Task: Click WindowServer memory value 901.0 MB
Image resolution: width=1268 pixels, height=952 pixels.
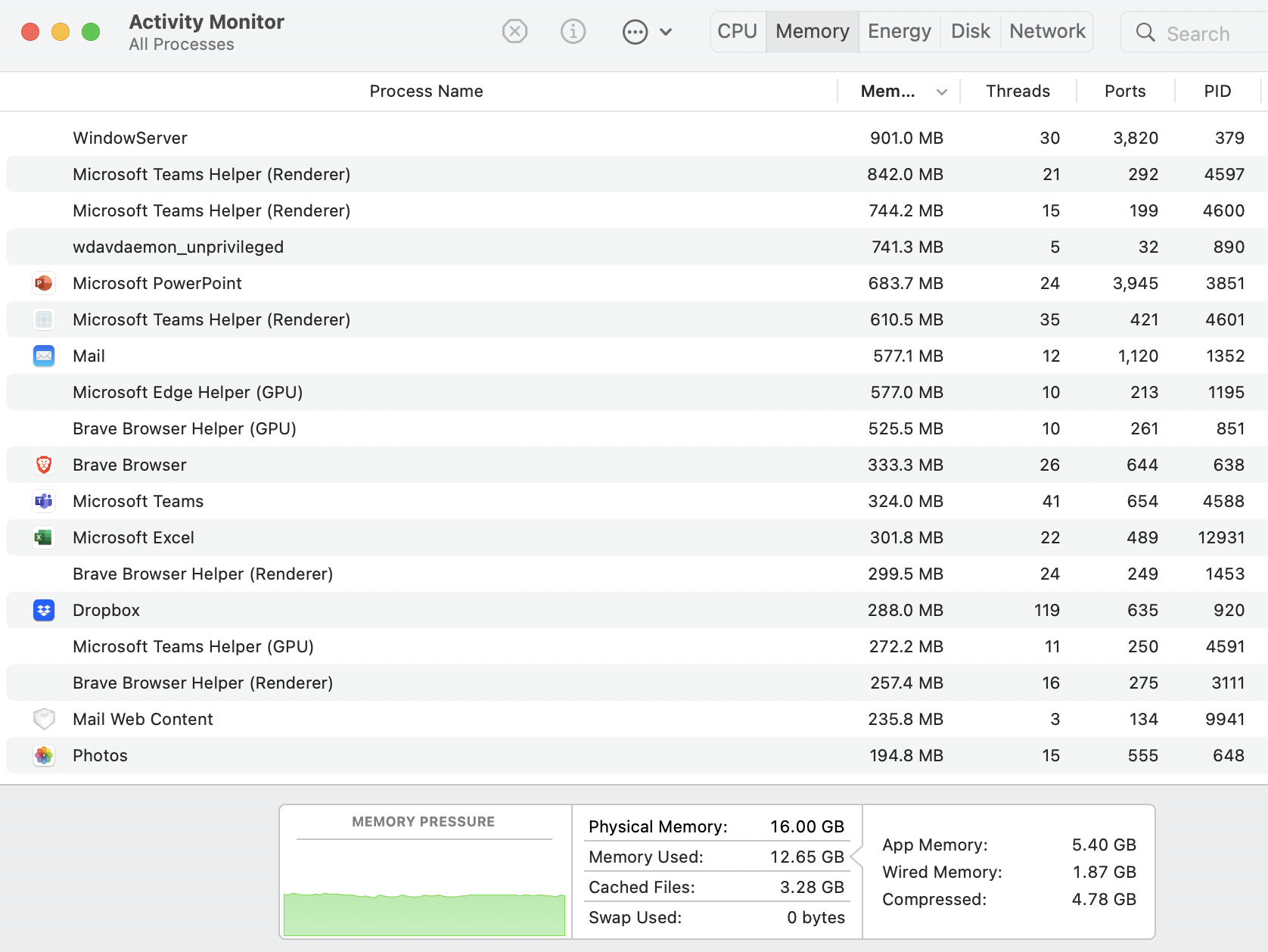Action: [906, 138]
